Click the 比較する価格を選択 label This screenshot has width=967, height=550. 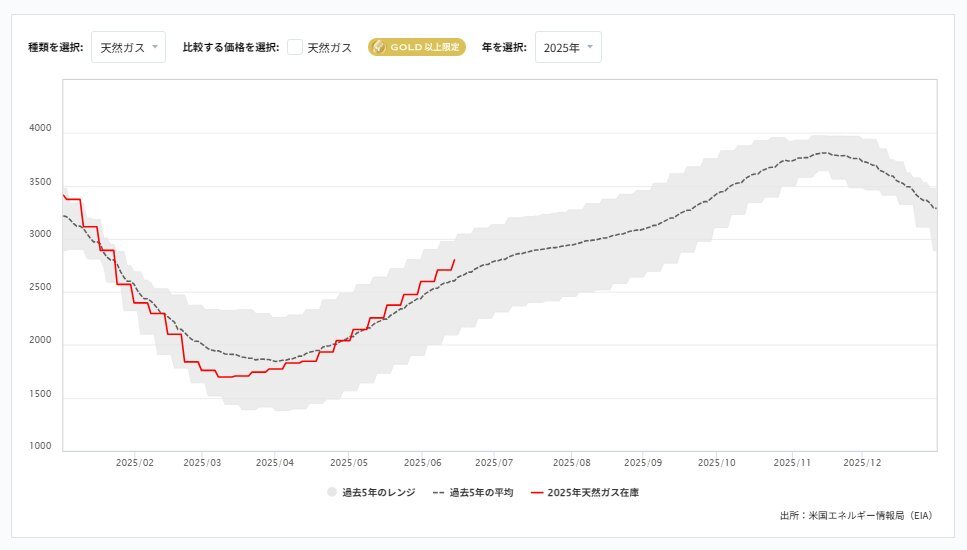coord(231,47)
